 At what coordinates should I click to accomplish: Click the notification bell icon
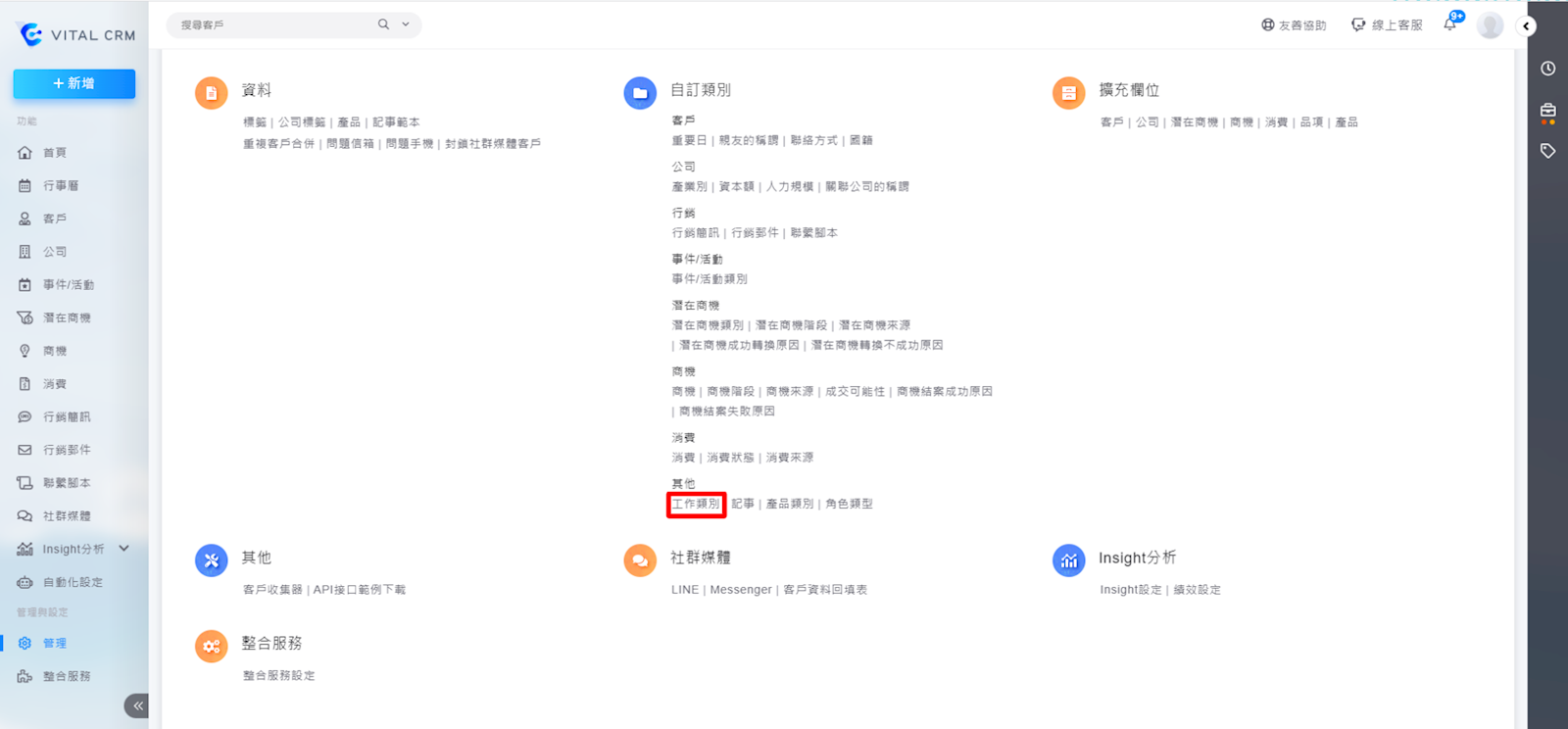(x=1450, y=24)
